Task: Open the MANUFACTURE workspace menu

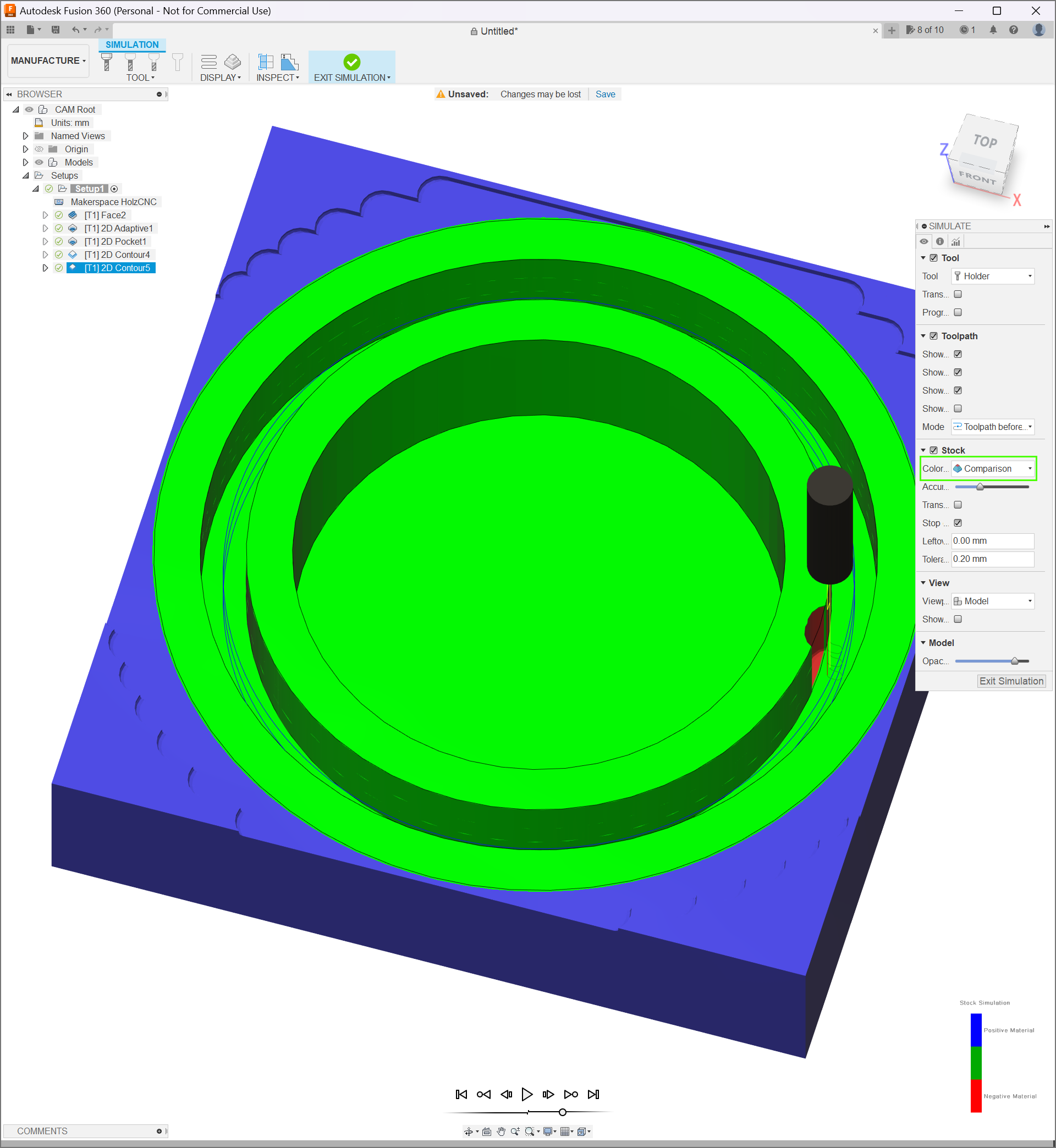Action: pyautogui.click(x=48, y=60)
